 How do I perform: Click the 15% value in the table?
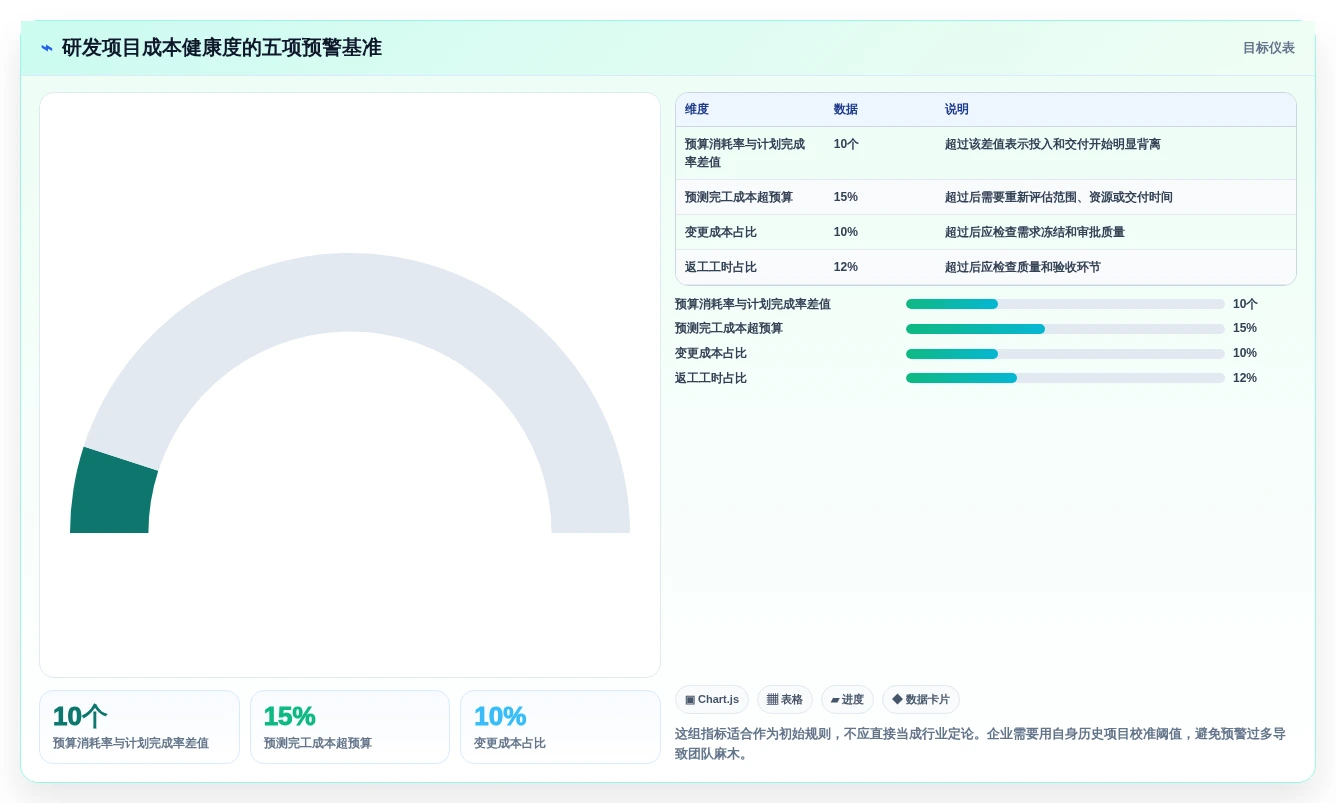click(846, 197)
